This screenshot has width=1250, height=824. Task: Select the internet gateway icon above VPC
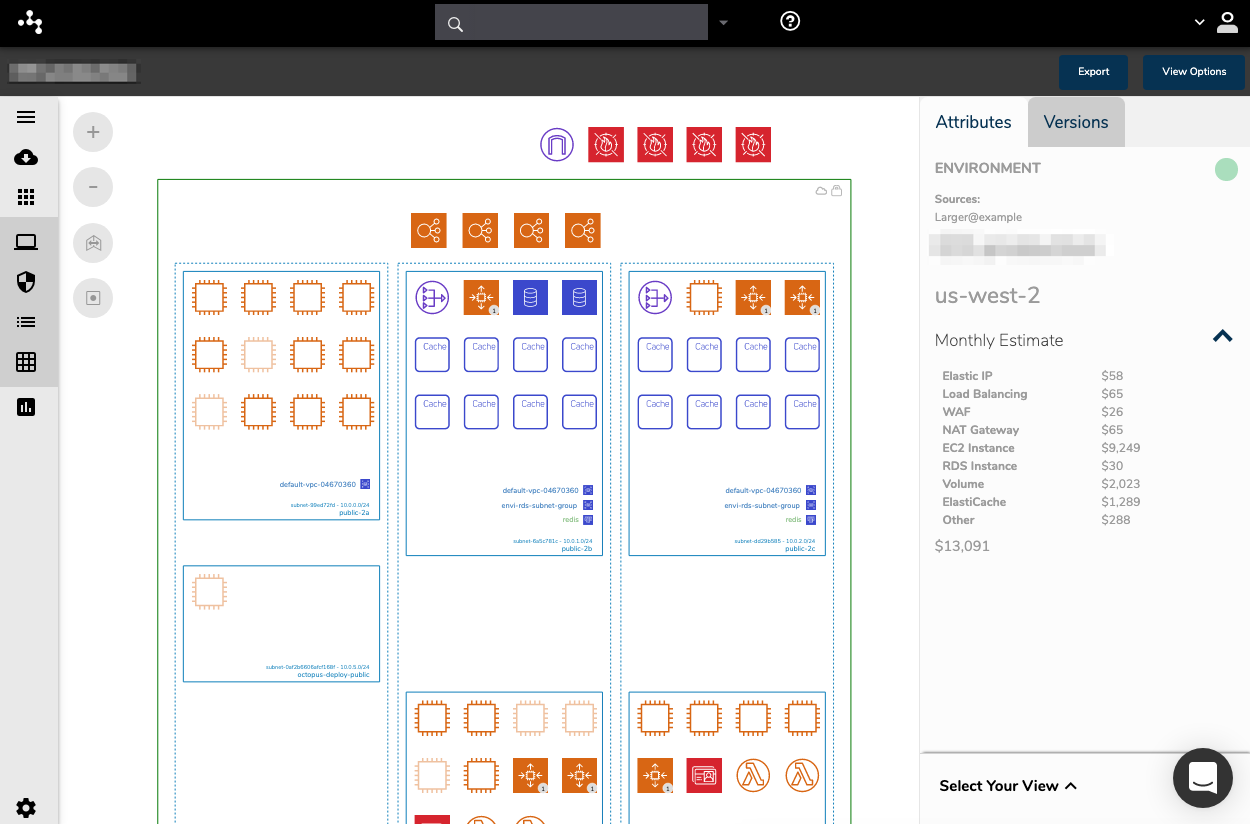[x=557, y=145]
